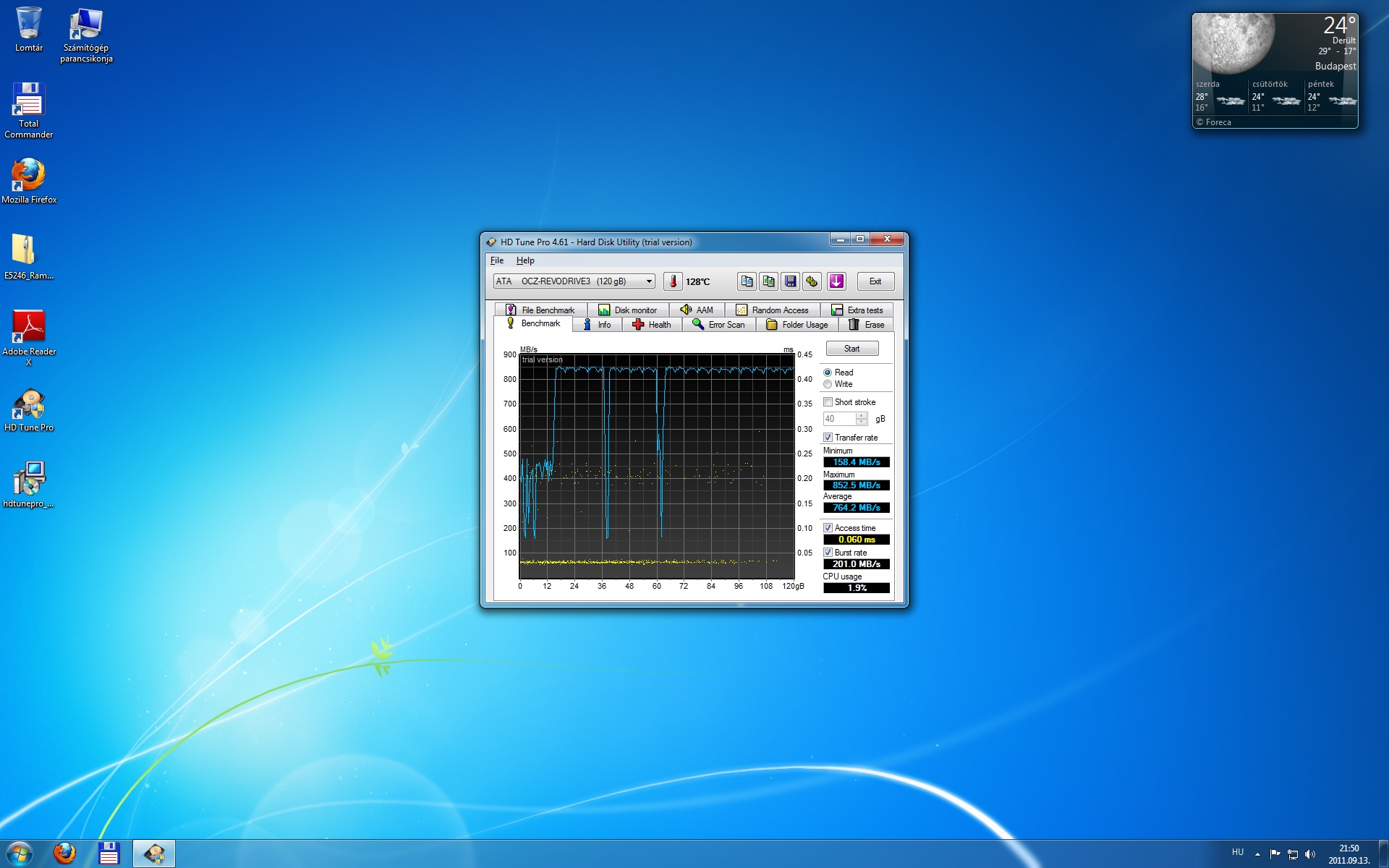Click the thermometer temperature icon button

click(x=673, y=281)
